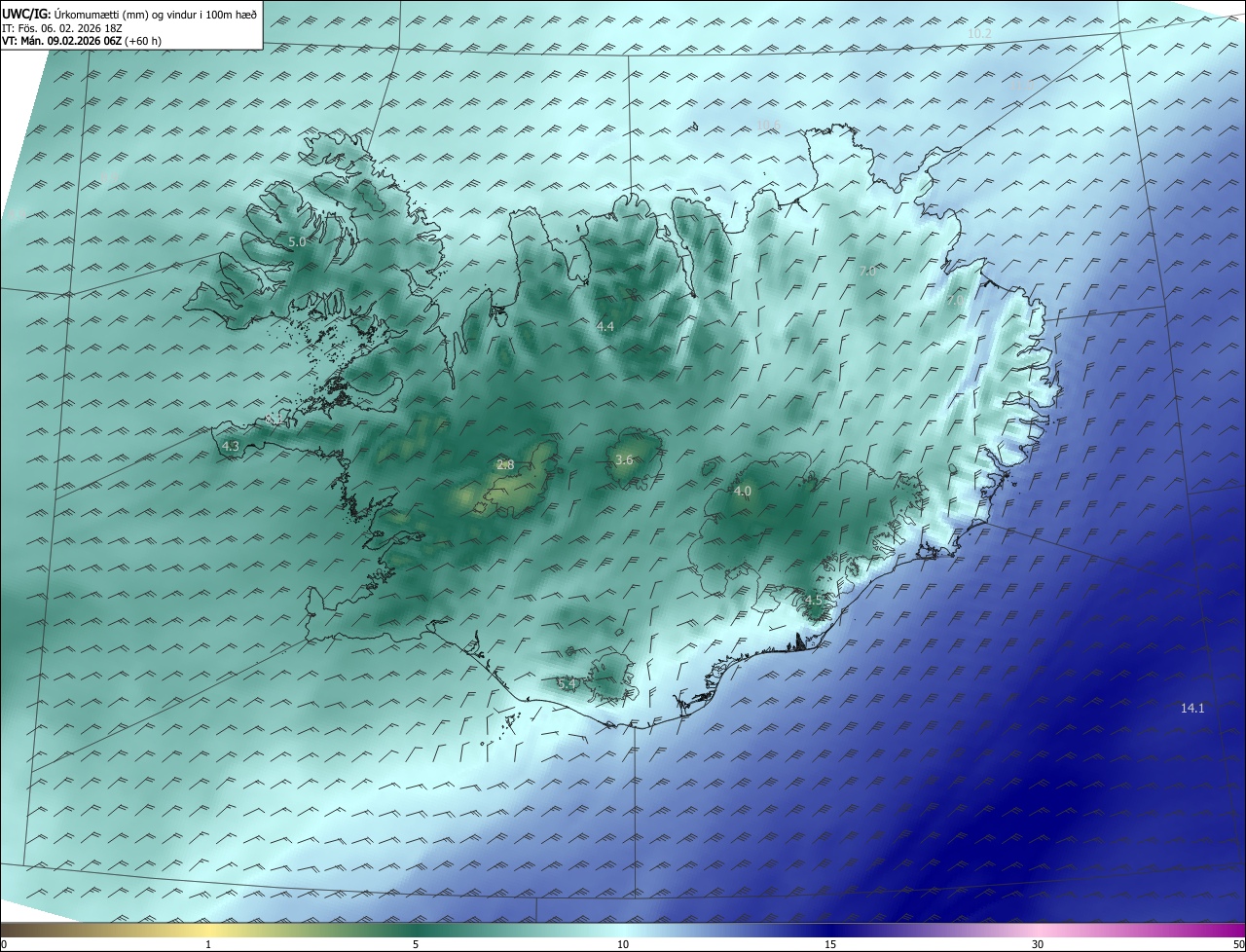The height and width of the screenshot is (952, 1246).
Task: Click the 2.8 value on the yellow glacier area
Action: (x=505, y=465)
